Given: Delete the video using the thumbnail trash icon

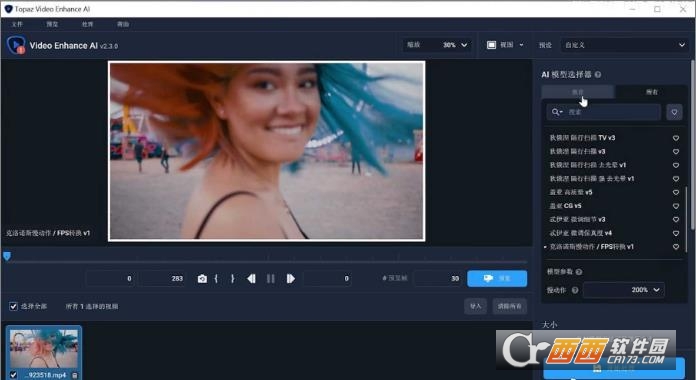Looking at the screenshot, I should pyautogui.click(x=75, y=375).
